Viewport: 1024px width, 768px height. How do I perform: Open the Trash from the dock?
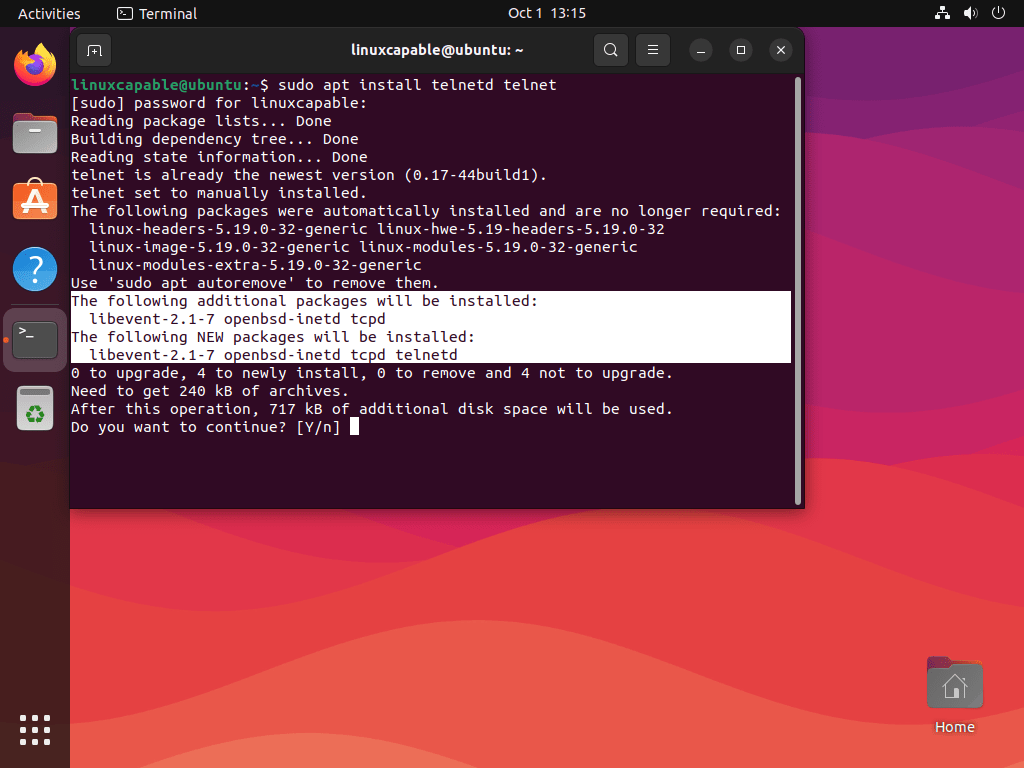point(34,408)
